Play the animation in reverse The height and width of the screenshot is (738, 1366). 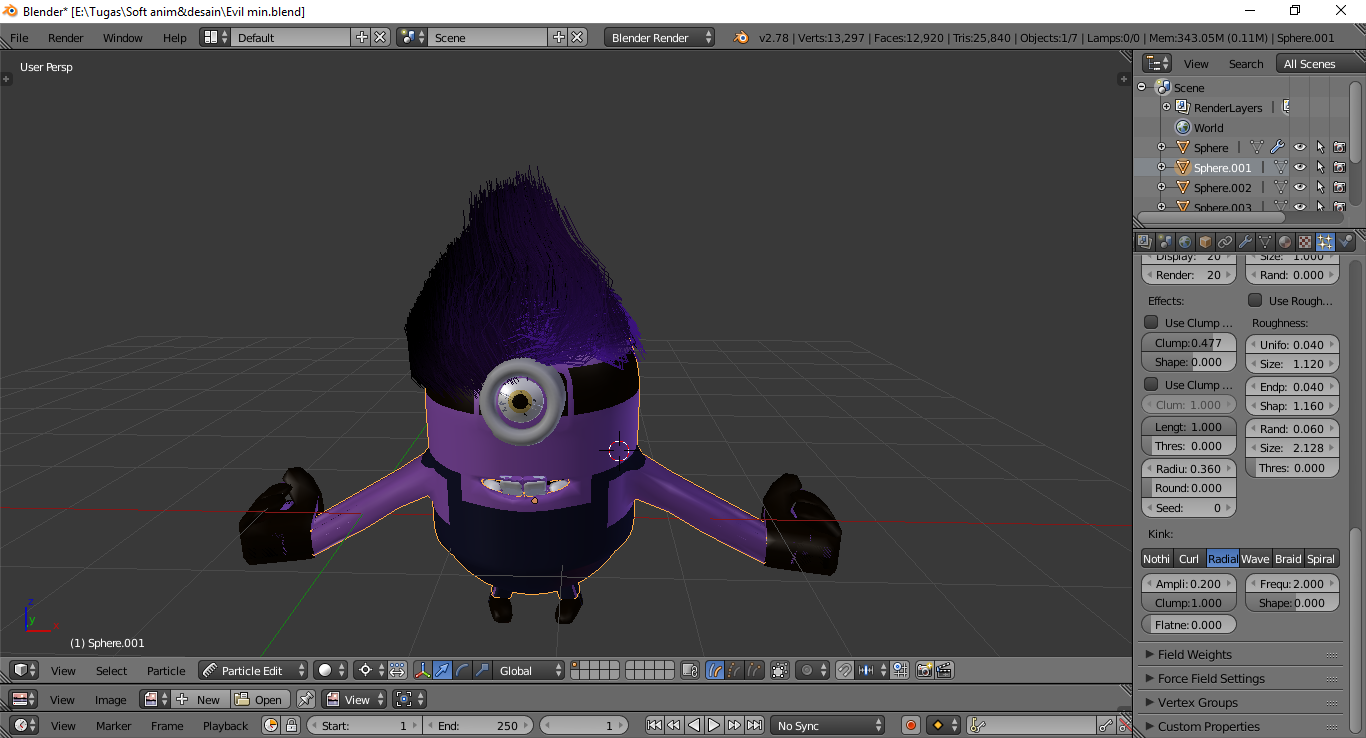[694, 726]
